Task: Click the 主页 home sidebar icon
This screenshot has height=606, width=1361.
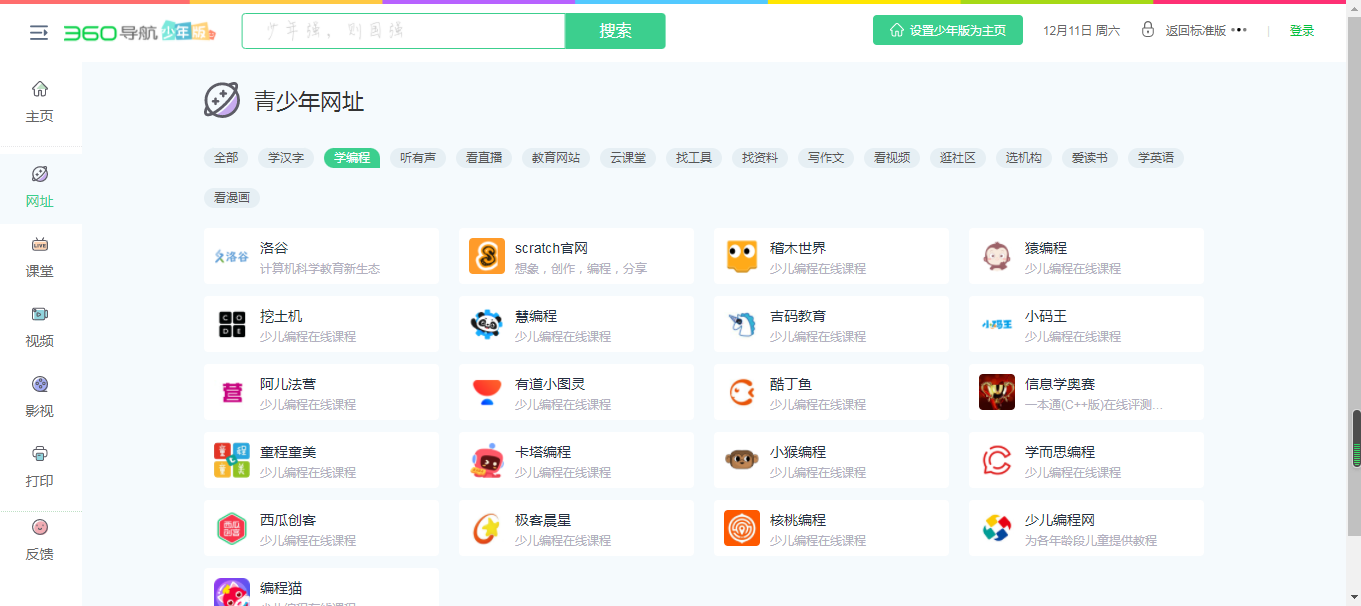Action: pyautogui.click(x=40, y=88)
